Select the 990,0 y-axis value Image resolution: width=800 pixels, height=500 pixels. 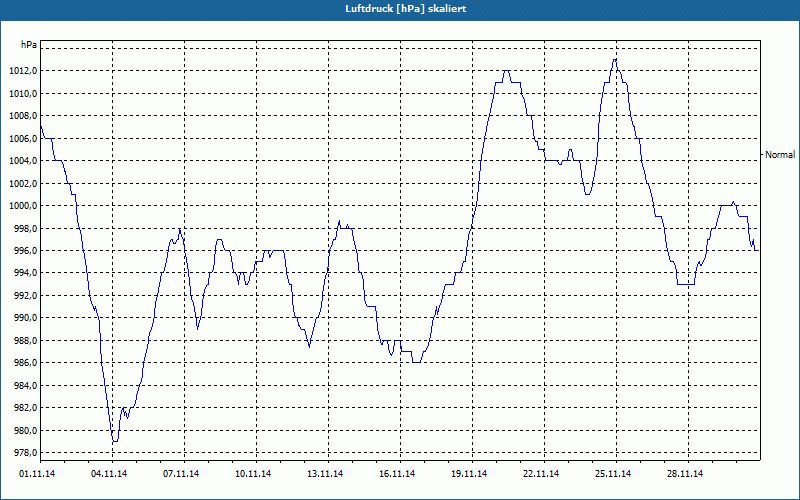point(26,318)
